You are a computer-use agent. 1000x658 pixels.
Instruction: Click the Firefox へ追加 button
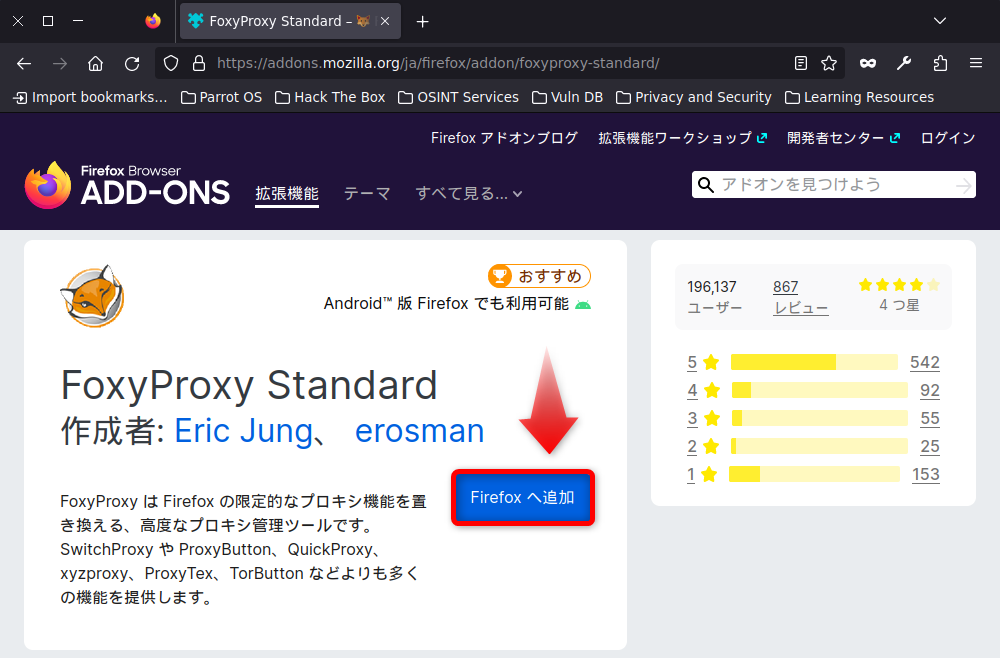pos(523,498)
